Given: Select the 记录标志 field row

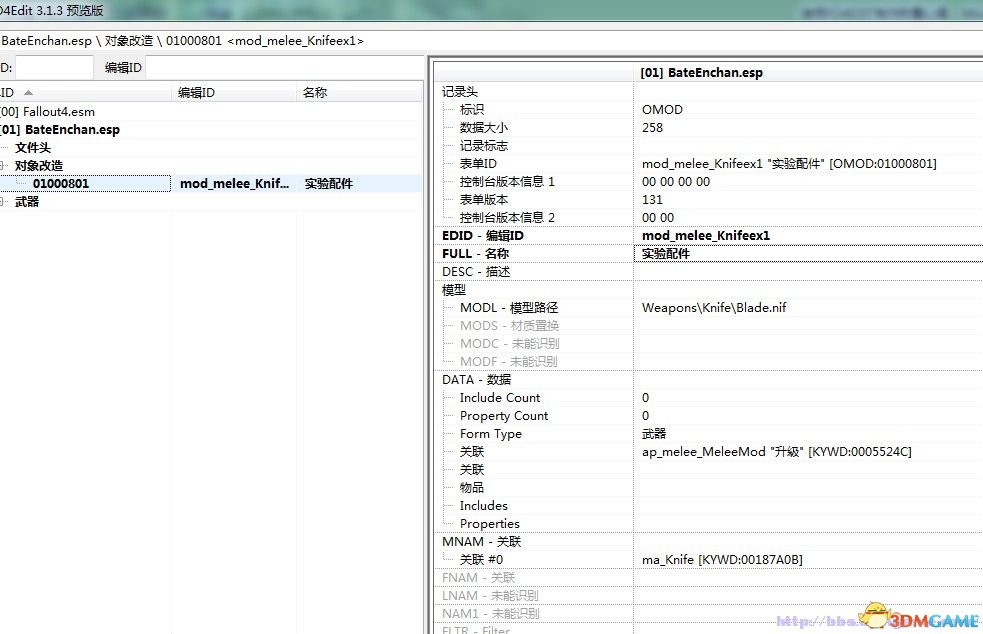Looking at the screenshot, I should pyautogui.click(x=483, y=145).
